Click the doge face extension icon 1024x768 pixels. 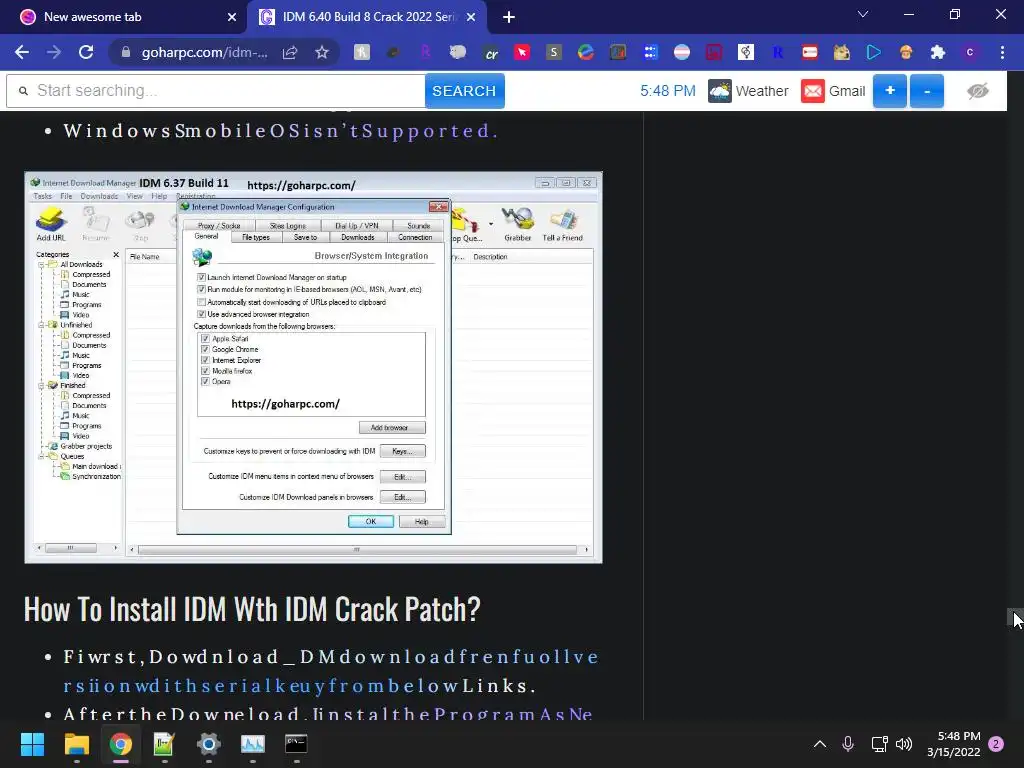click(x=842, y=52)
